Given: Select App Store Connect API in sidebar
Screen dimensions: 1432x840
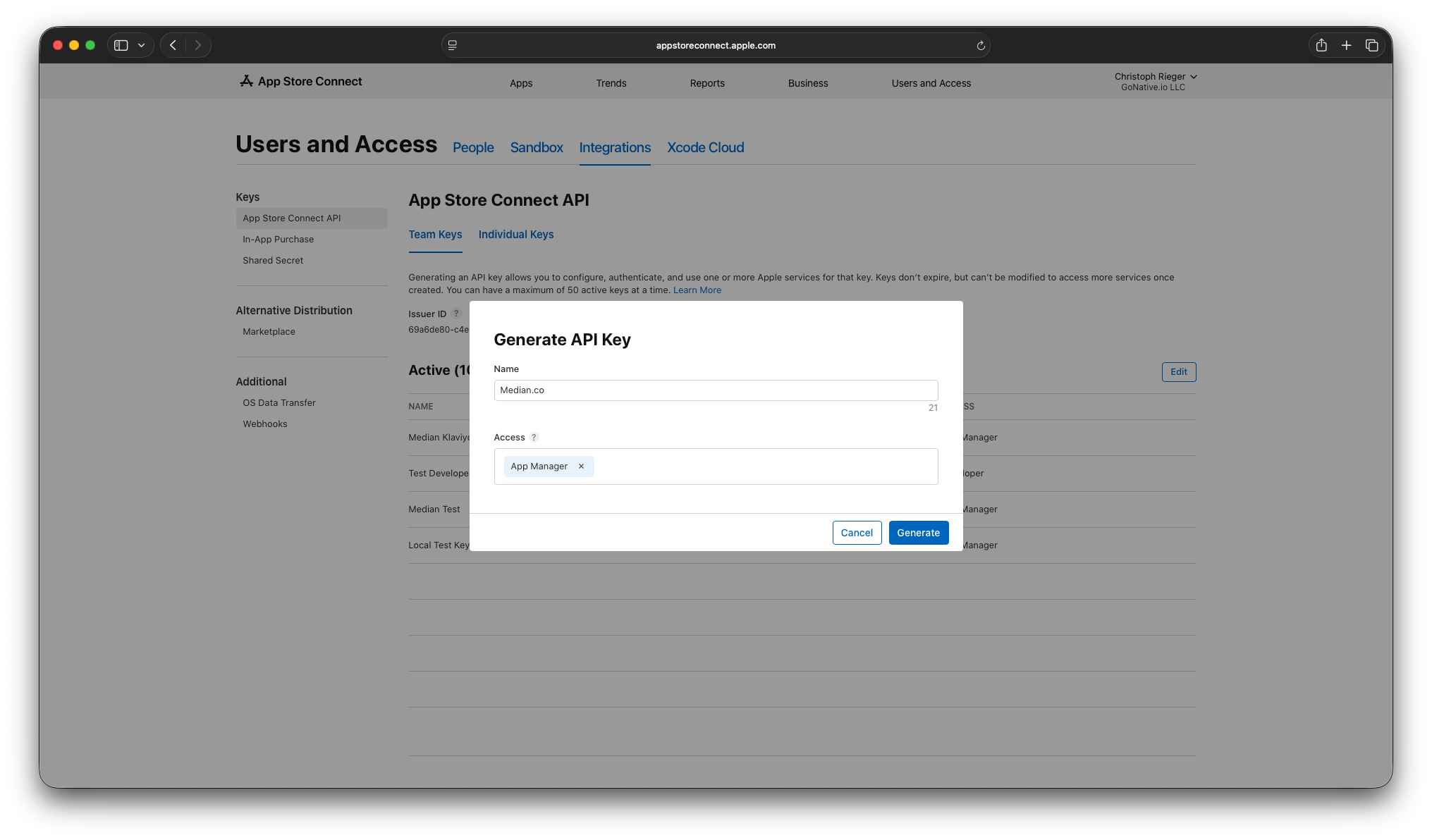Looking at the screenshot, I should tap(312, 218).
